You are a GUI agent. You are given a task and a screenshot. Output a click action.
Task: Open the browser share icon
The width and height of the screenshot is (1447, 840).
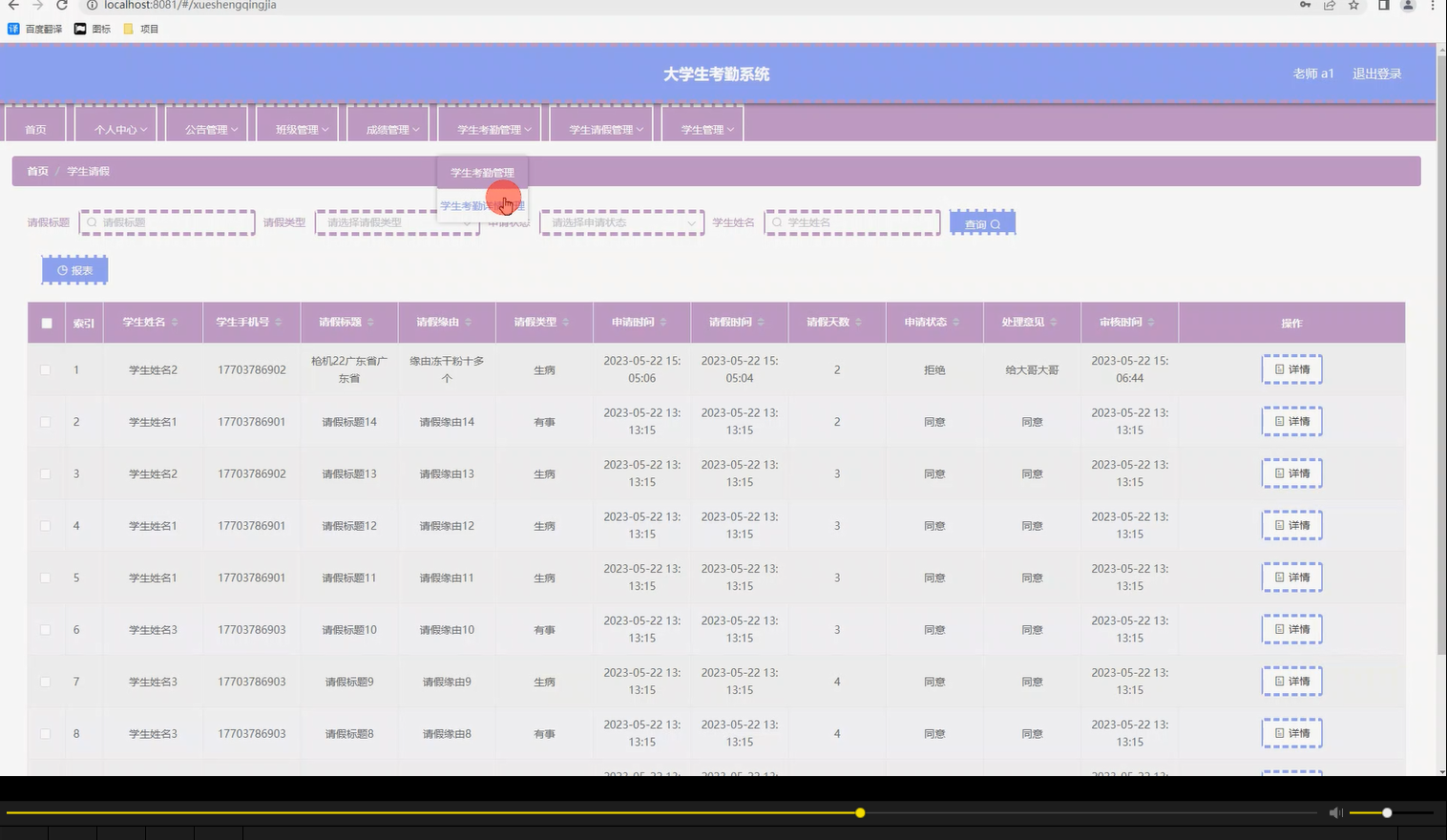tap(1330, 5)
